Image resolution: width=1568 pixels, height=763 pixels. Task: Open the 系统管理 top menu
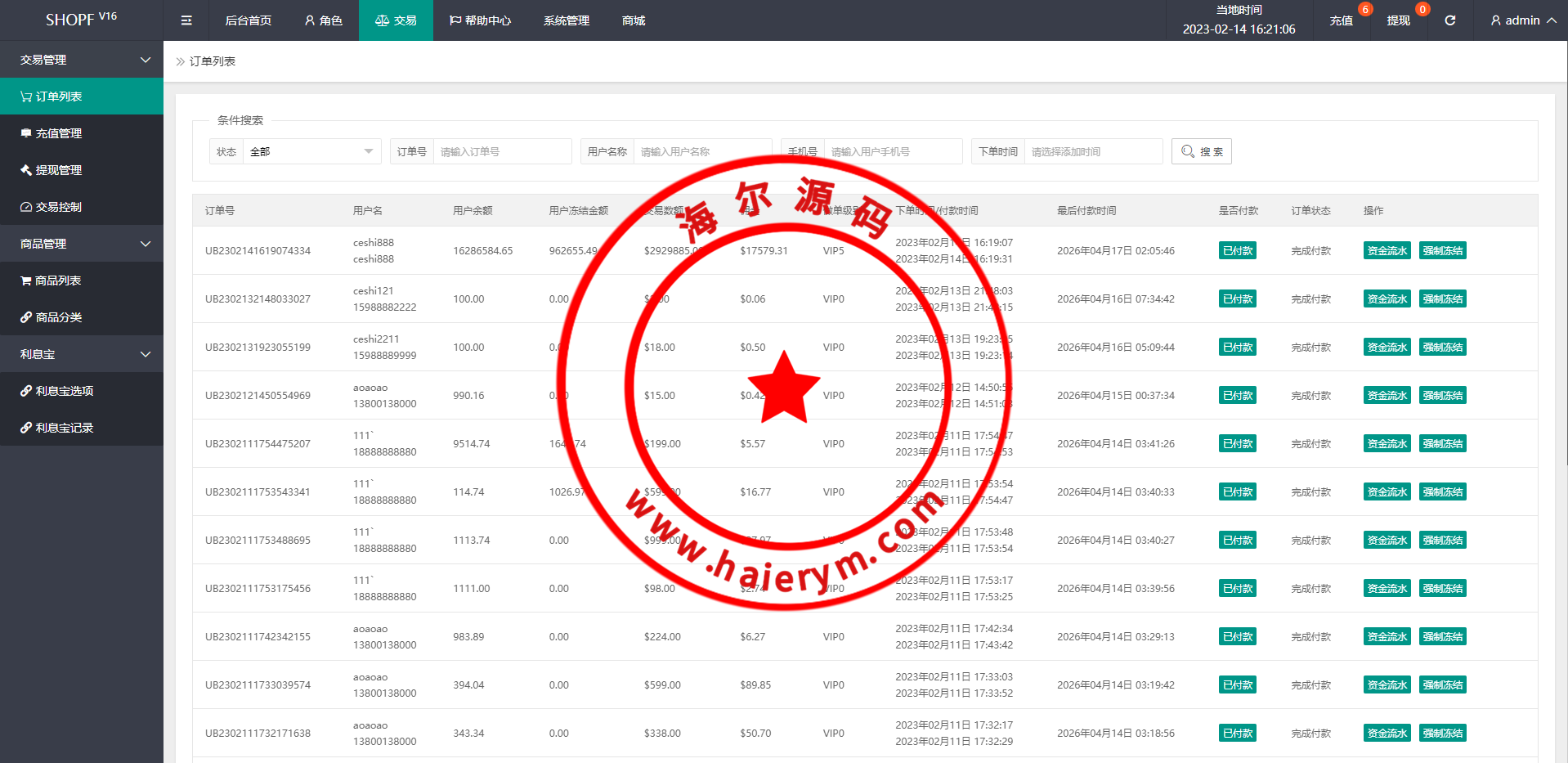pyautogui.click(x=566, y=20)
